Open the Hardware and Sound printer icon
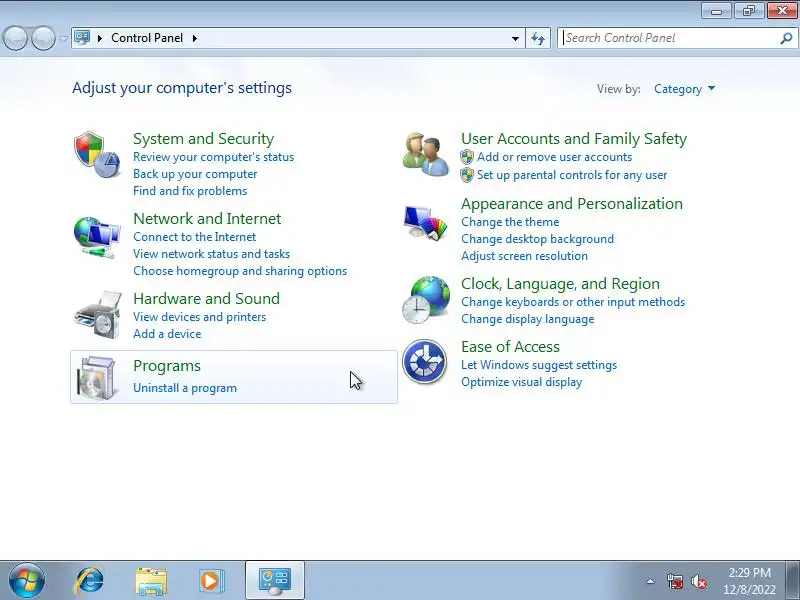This screenshot has width=800, height=600. (98, 315)
